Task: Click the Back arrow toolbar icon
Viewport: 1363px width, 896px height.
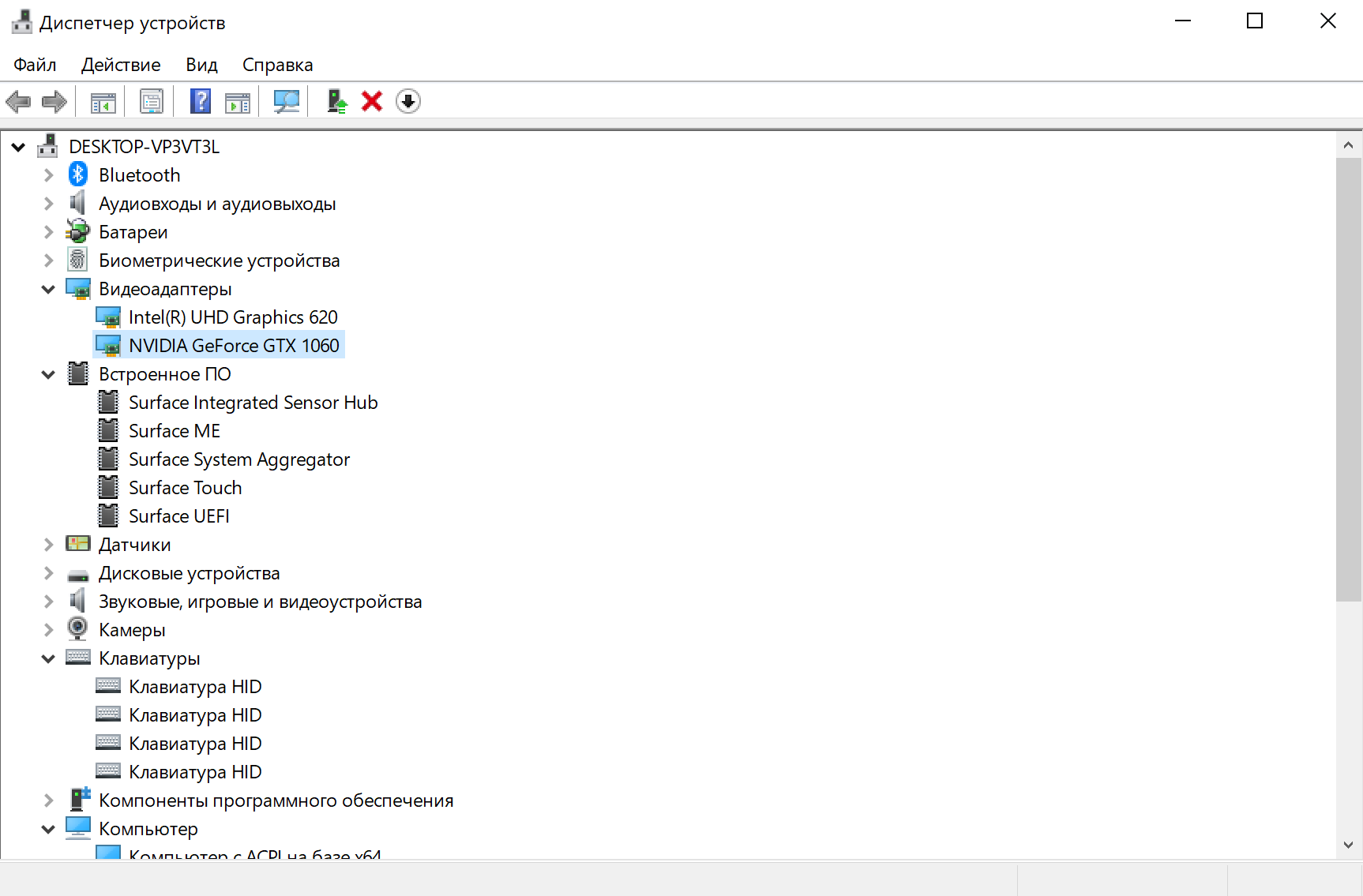Action: point(18,101)
